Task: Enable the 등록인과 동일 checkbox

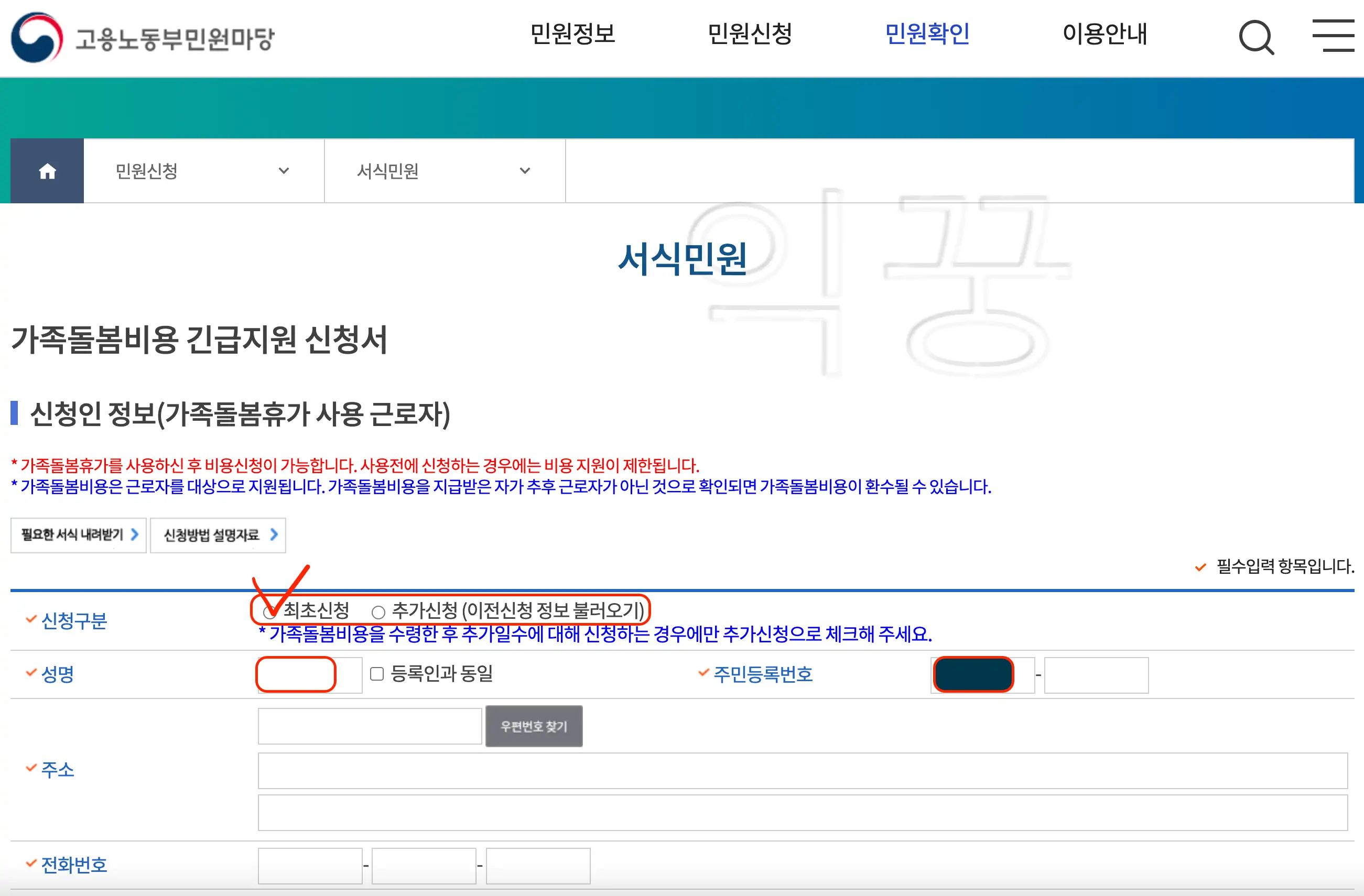Action: (376, 674)
